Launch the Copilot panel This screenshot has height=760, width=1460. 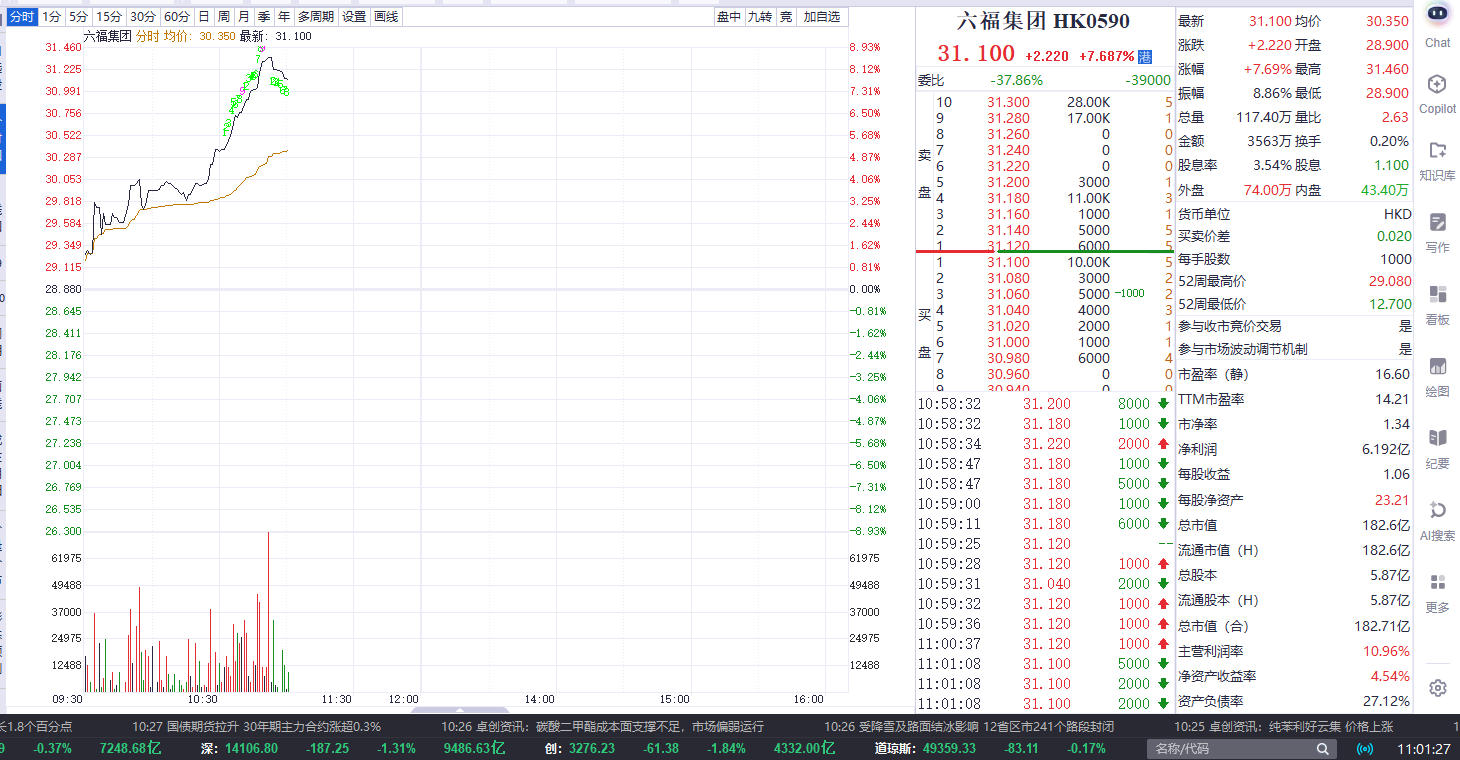(1437, 93)
